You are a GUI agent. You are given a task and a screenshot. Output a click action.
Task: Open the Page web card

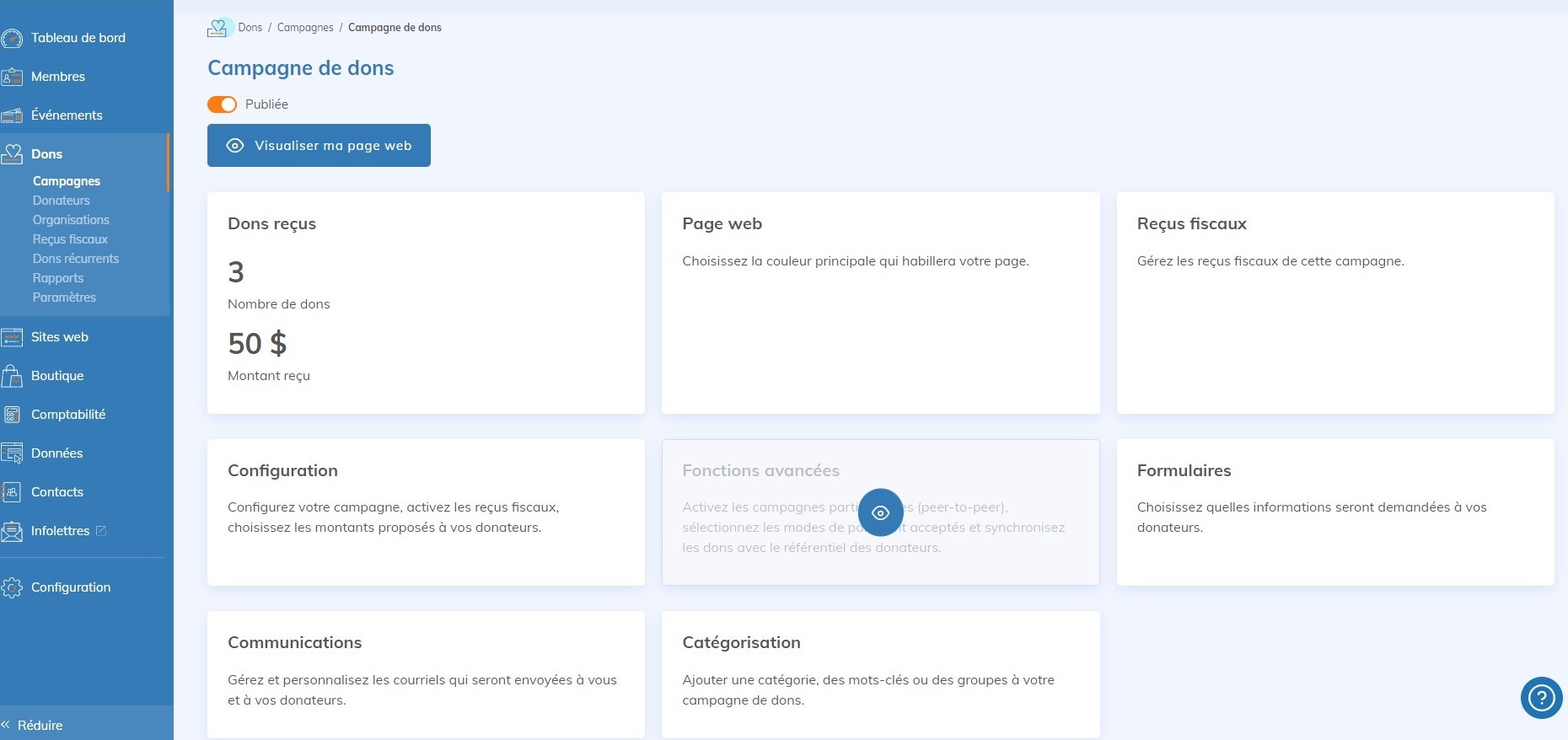880,303
